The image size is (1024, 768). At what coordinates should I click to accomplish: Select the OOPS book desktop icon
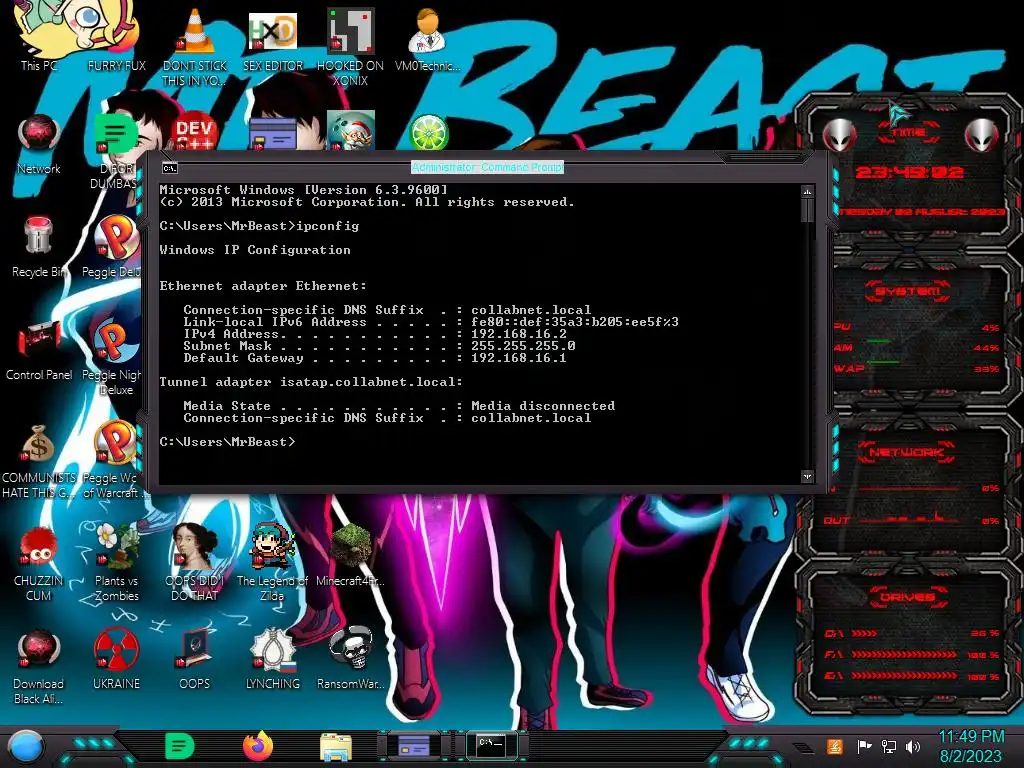[195, 658]
